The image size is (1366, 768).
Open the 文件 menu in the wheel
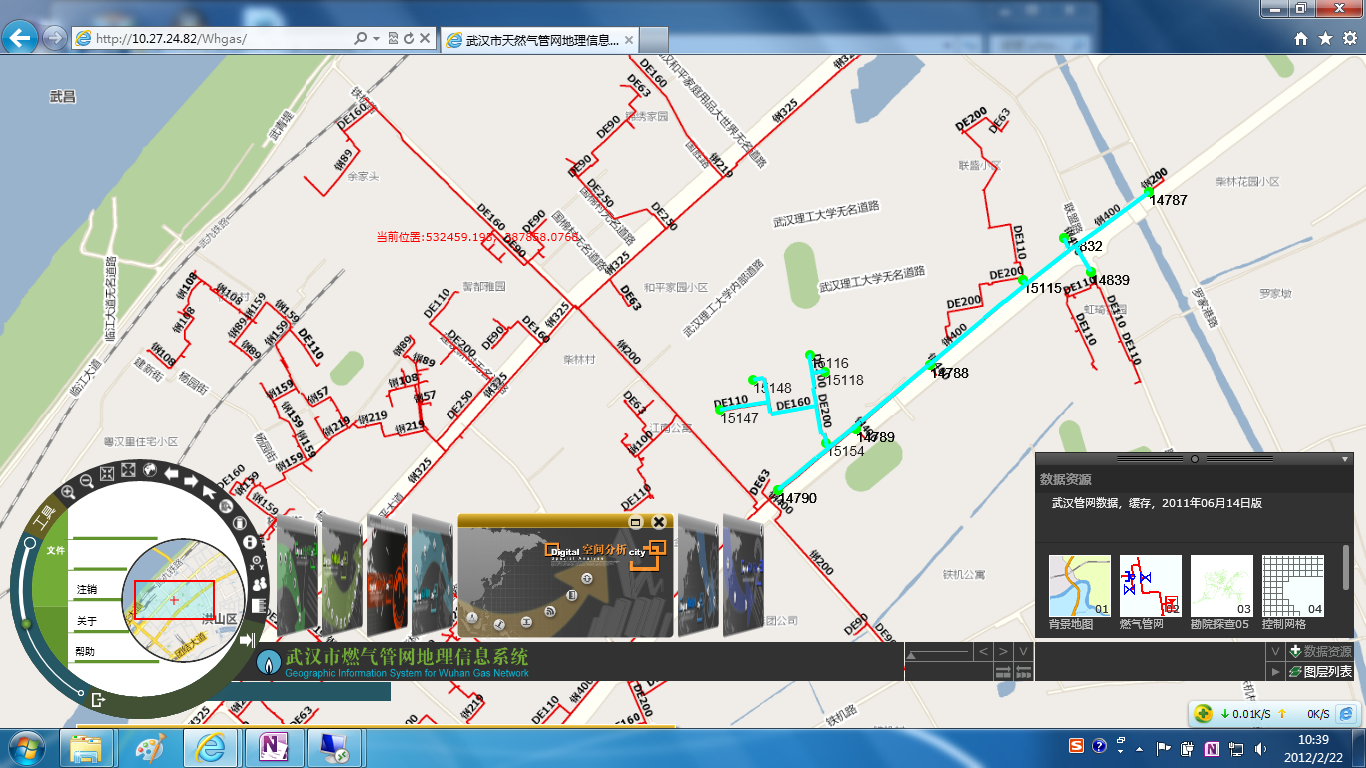pyautogui.click(x=56, y=551)
